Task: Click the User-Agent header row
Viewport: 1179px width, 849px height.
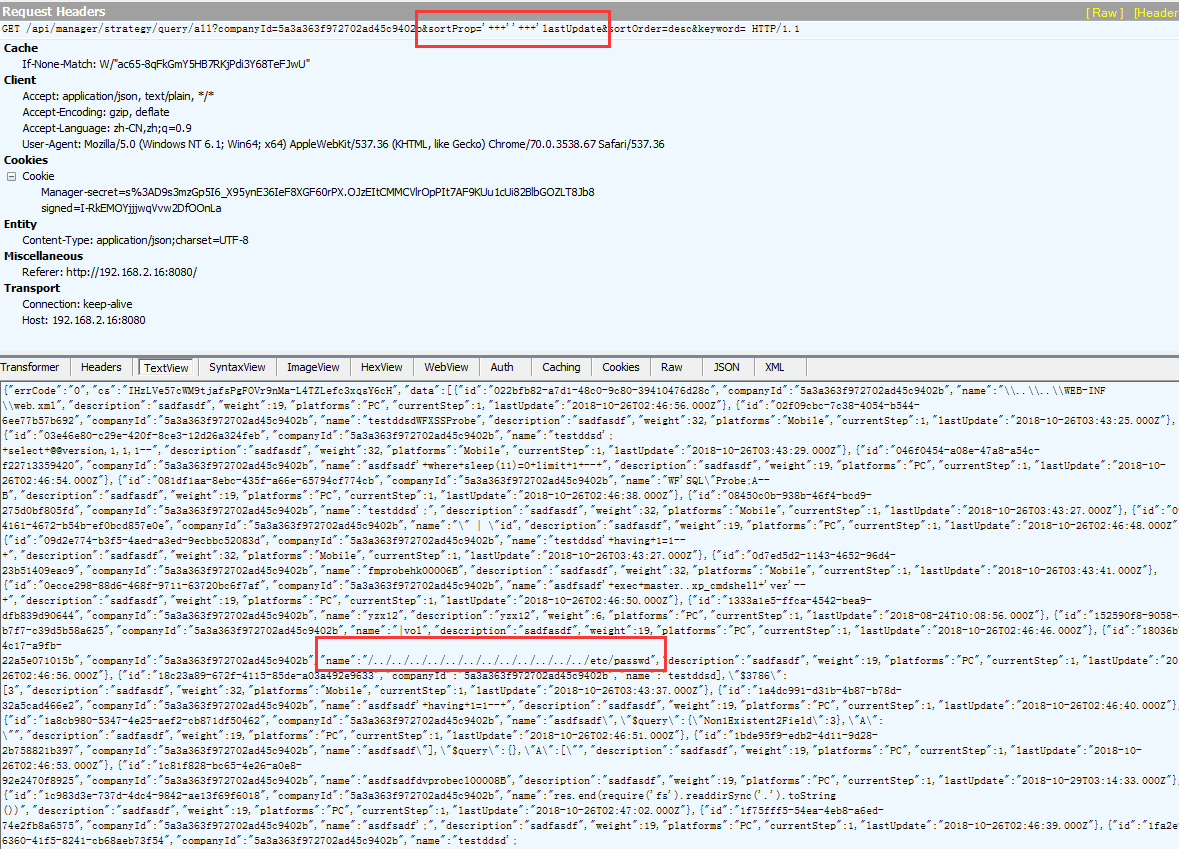Action: click(343, 144)
